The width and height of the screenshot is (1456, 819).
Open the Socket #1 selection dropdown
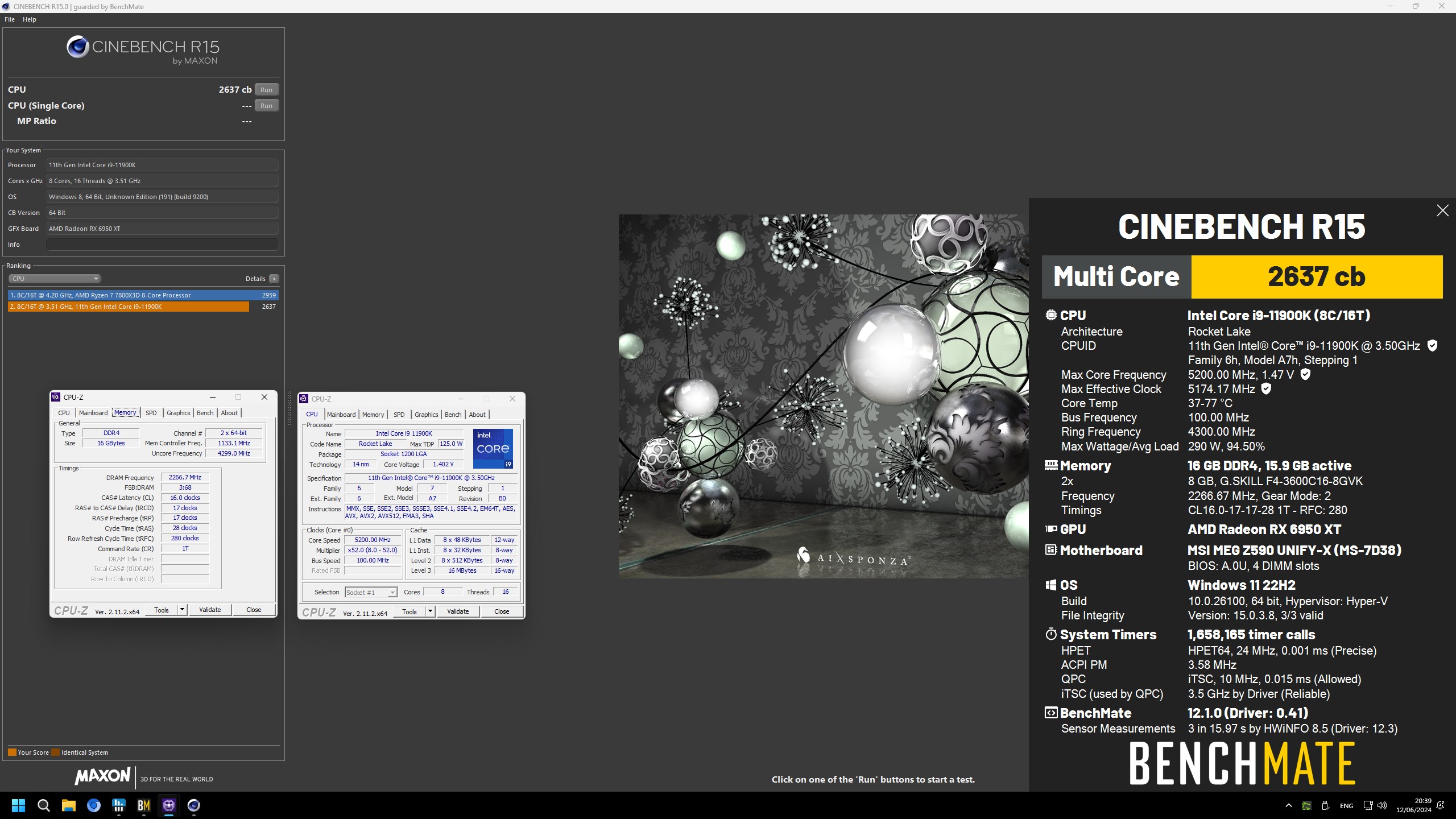371,593
